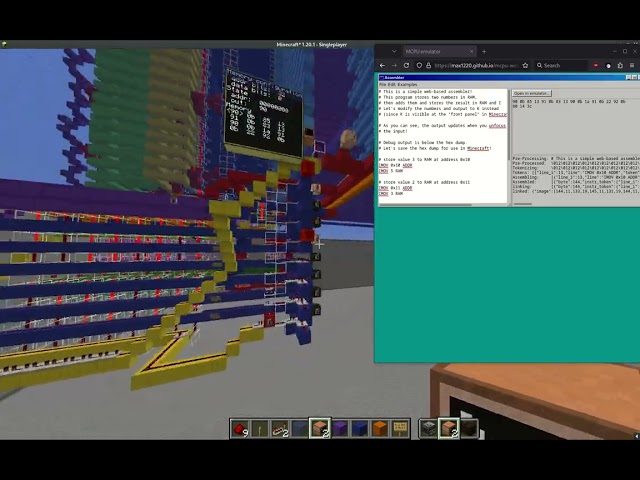Click the horizontal scrollbar under the debug output
Image resolution: width=640 pixels, height=480 pixels.
(522, 204)
